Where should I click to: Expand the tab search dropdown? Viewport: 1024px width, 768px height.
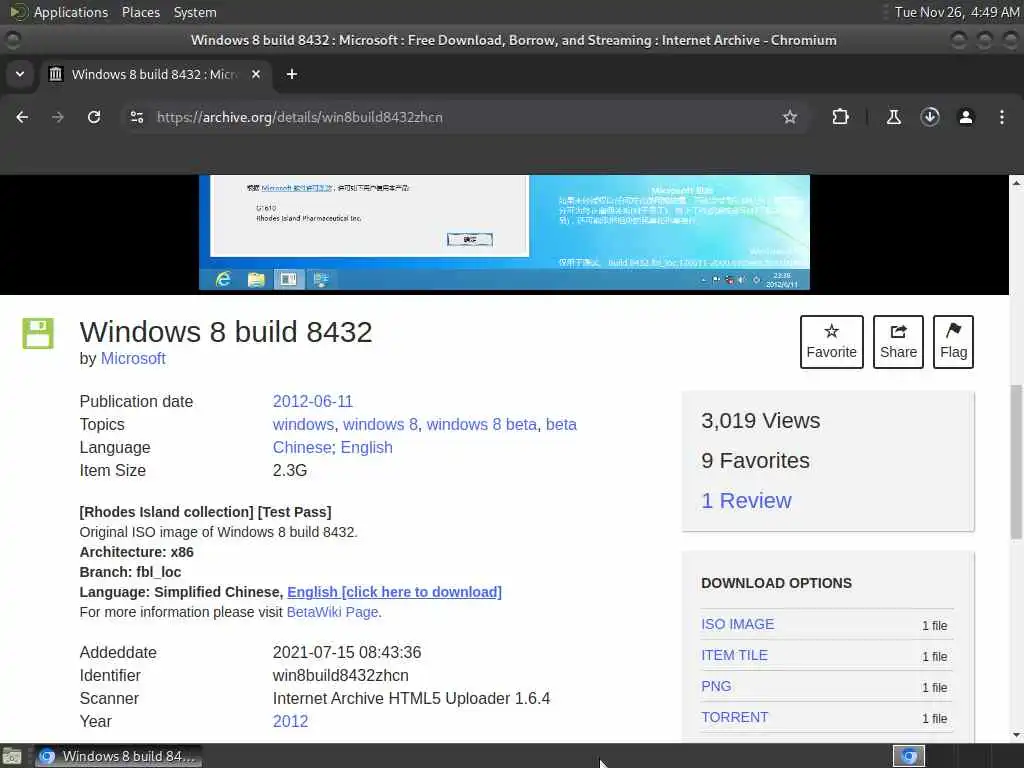click(20, 74)
